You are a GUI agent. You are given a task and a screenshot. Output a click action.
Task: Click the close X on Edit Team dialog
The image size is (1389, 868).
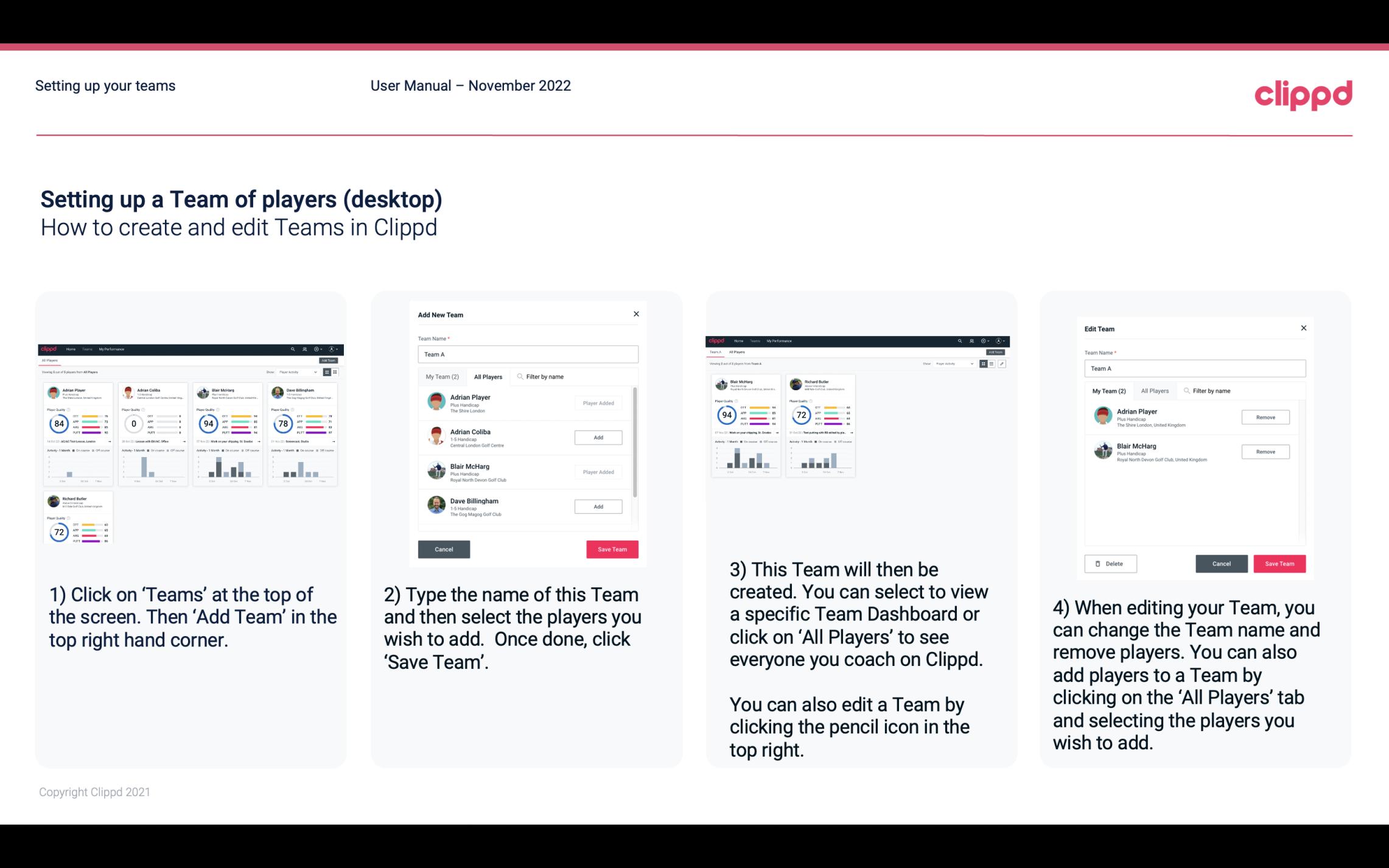point(1303,328)
